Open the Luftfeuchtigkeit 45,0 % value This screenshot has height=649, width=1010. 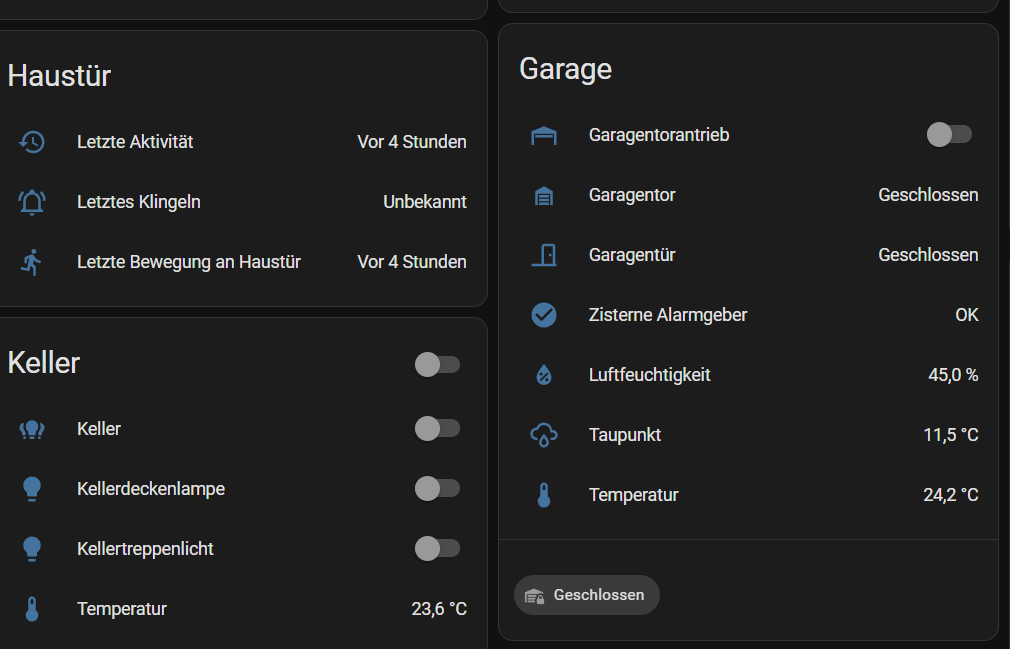[952, 375]
